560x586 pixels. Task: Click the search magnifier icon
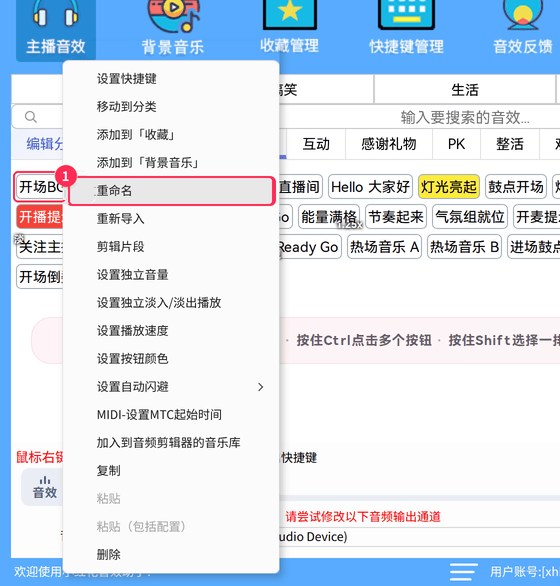coord(31,117)
